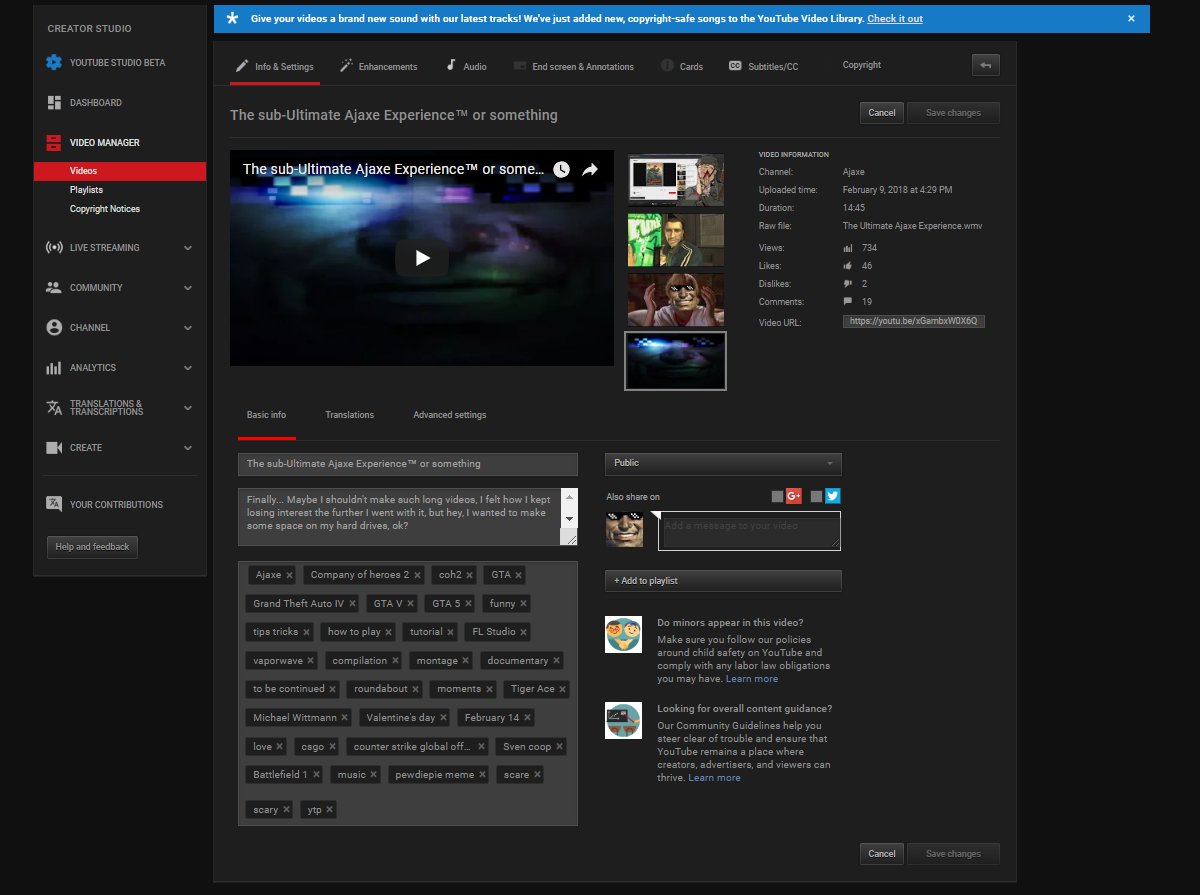Switch to the Translations sub-tab

[349, 415]
